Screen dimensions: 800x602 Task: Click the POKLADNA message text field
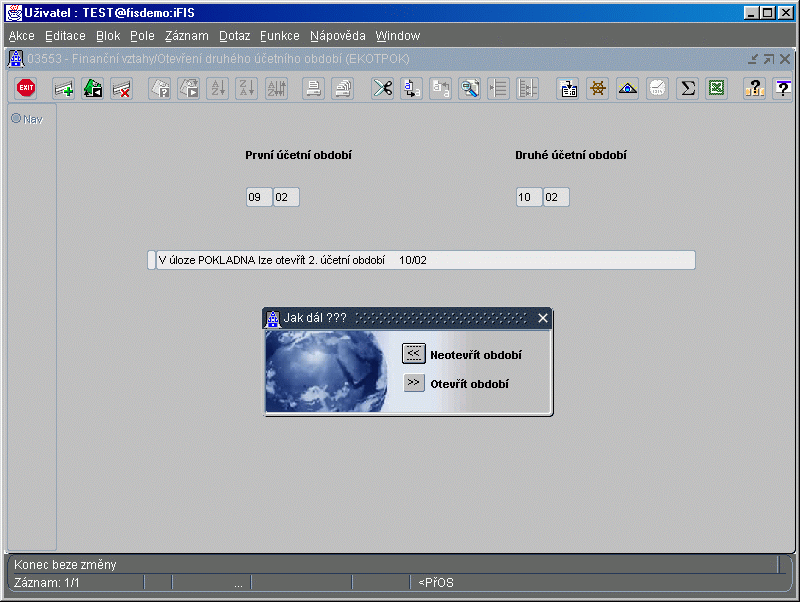click(426, 260)
